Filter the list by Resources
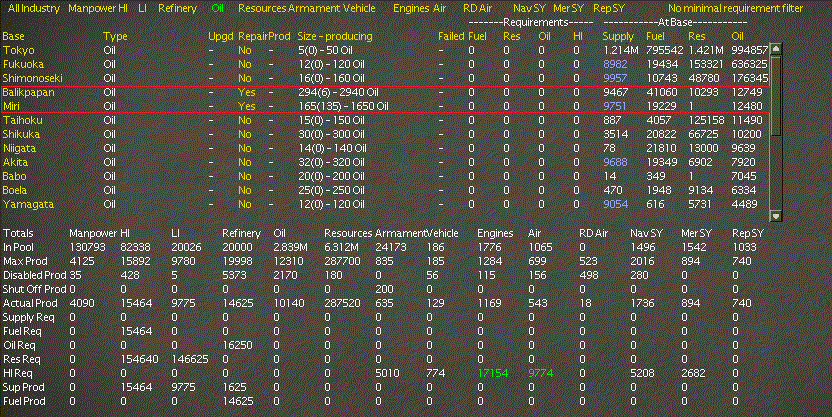Screen dimensions: 832x417 [262, 8]
